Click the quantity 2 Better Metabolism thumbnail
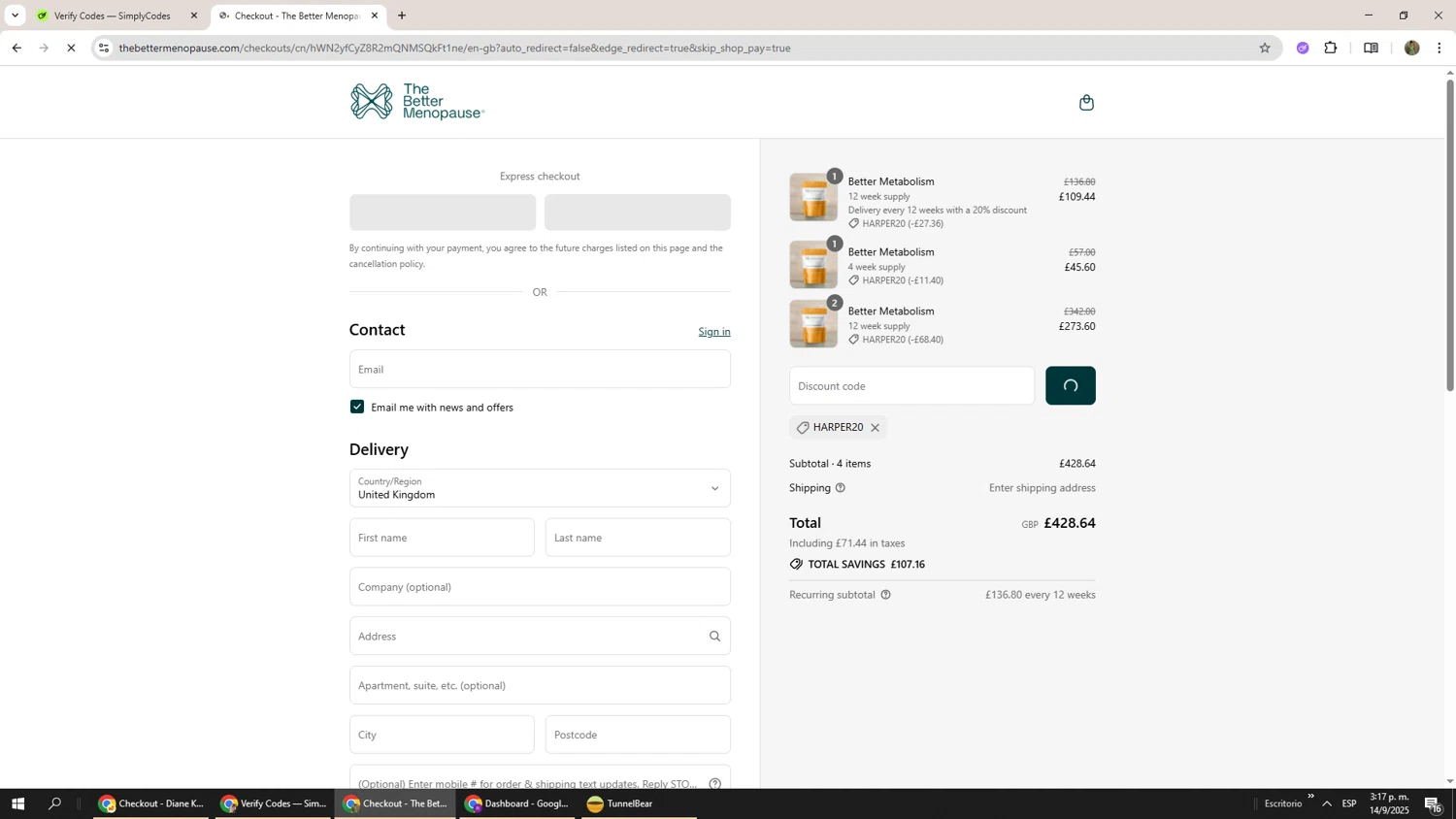Screen dimensions: 1456x819 pos(813,324)
